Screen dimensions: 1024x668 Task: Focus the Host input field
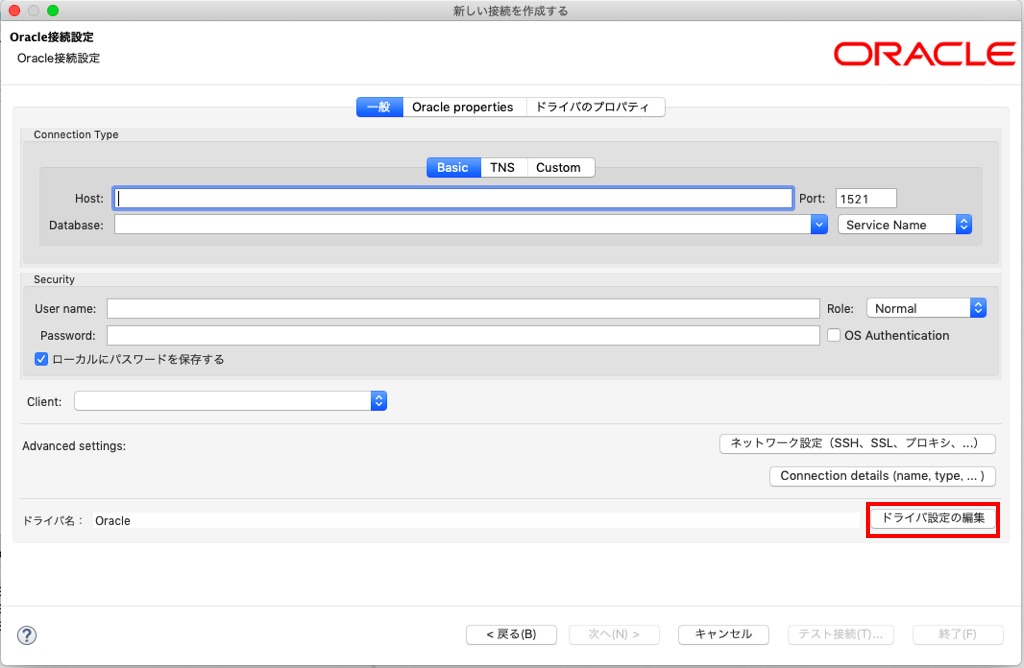click(453, 199)
